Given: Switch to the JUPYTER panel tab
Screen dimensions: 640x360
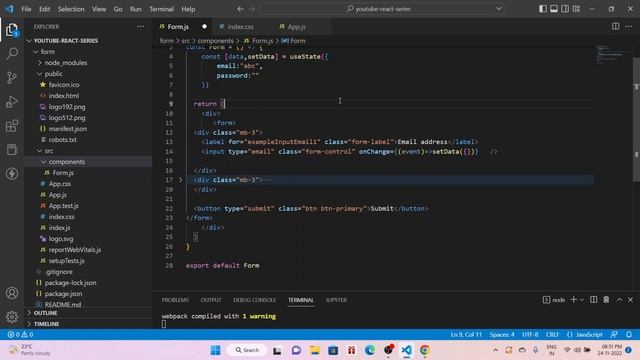Looking at the screenshot, I should (336, 300).
